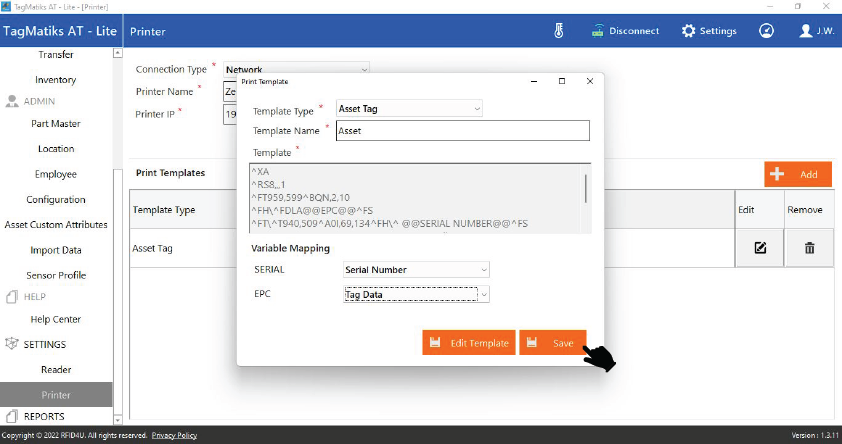Open the Template Type dropdown
The image size is (842, 444).
tap(409, 108)
